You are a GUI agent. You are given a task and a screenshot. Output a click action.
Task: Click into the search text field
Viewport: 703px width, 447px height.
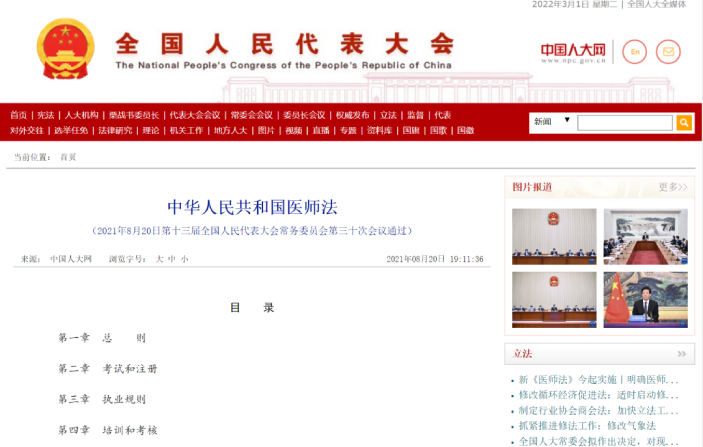point(624,122)
